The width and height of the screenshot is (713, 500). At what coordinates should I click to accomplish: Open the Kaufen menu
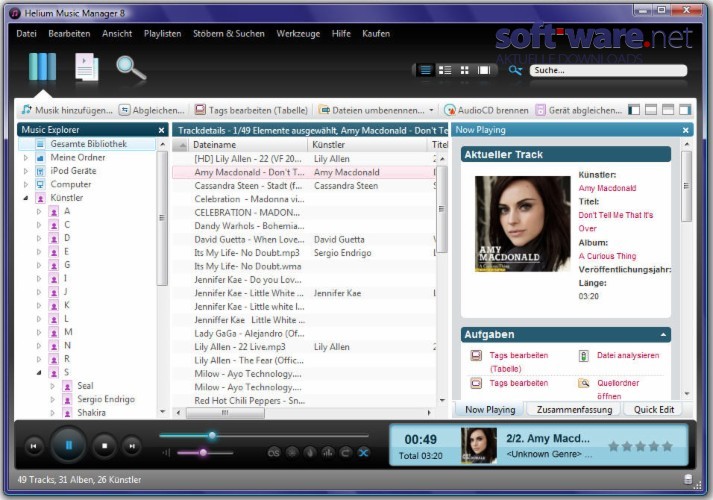click(x=376, y=34)
